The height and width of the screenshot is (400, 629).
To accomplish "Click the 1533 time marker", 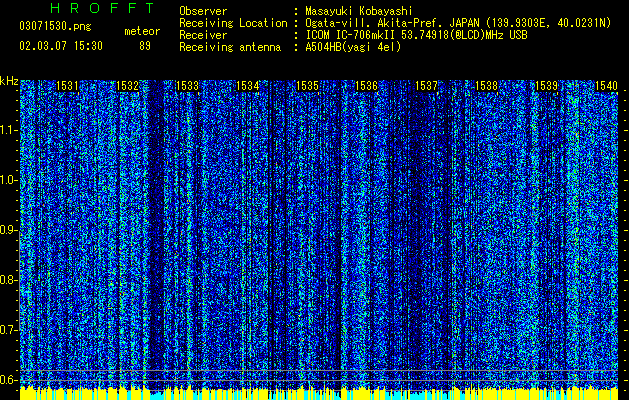I will [x=187, y=86].
